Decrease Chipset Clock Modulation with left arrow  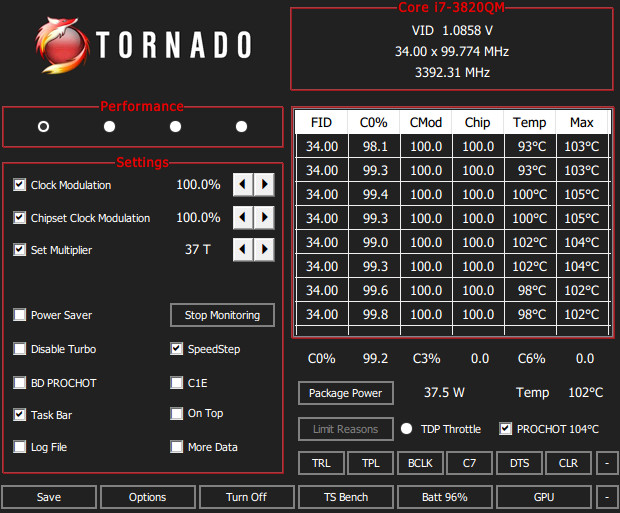click(x=243, y=217)
